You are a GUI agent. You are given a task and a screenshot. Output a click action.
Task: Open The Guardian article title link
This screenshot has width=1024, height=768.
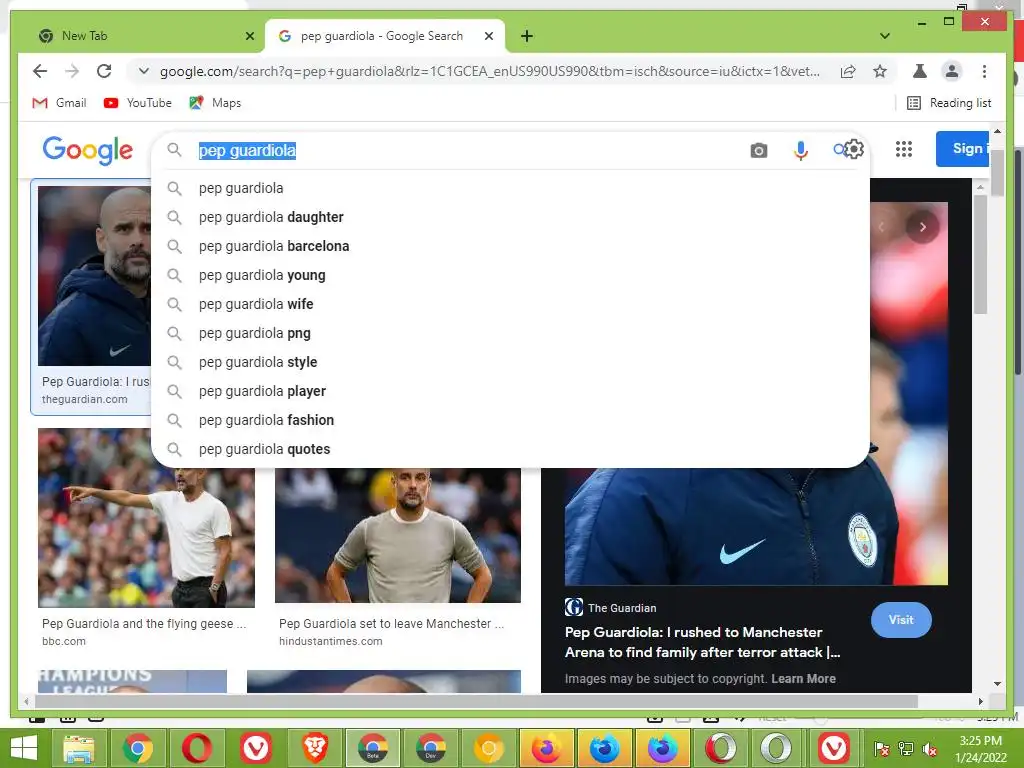click(x=702, y=642)
